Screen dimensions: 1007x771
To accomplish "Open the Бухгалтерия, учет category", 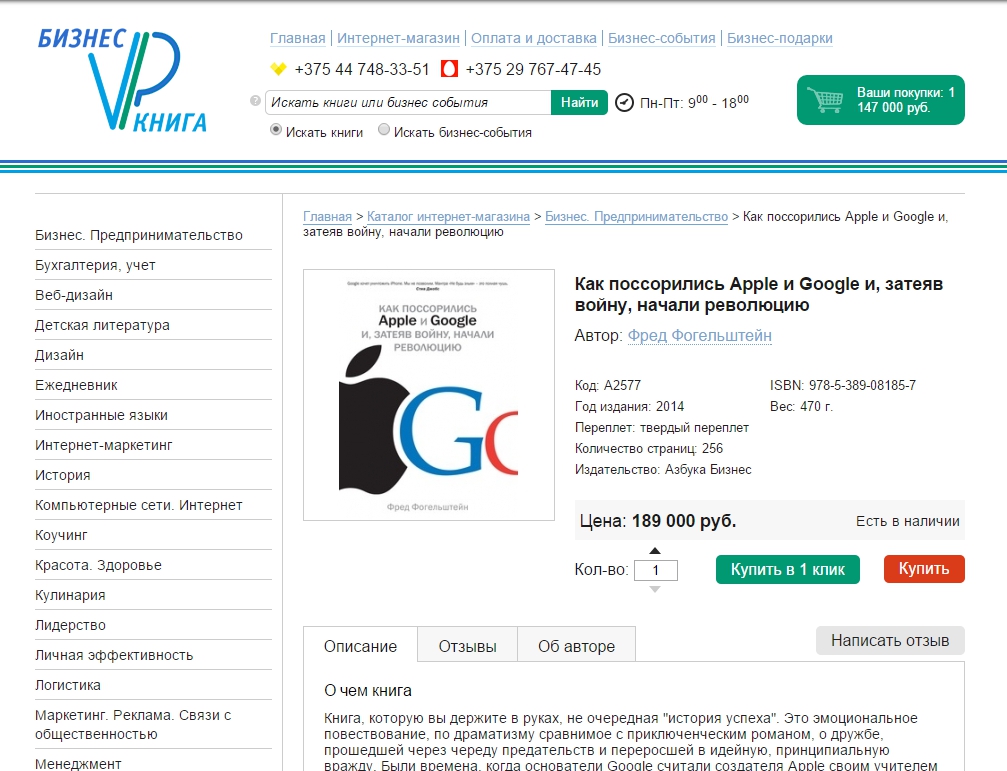I will coord(95,265).
